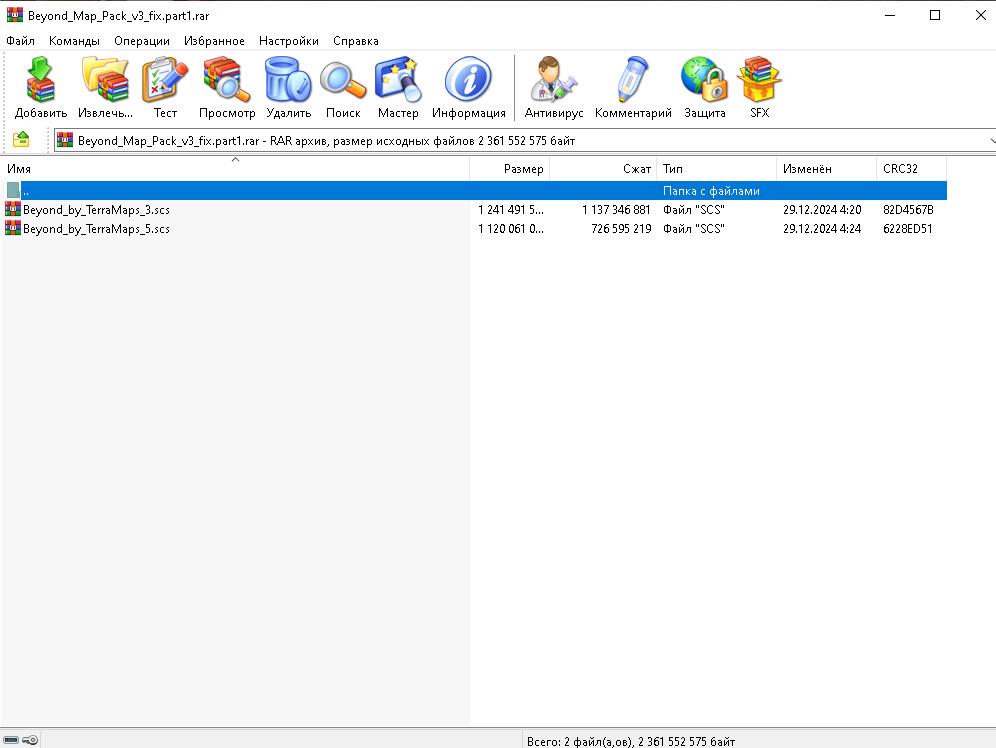Image resolution: width=996 pixels, height=748 pixels.
Task: Select Beyond_by_TerraMaps_3.scs file
Action: tap(96, 210)
